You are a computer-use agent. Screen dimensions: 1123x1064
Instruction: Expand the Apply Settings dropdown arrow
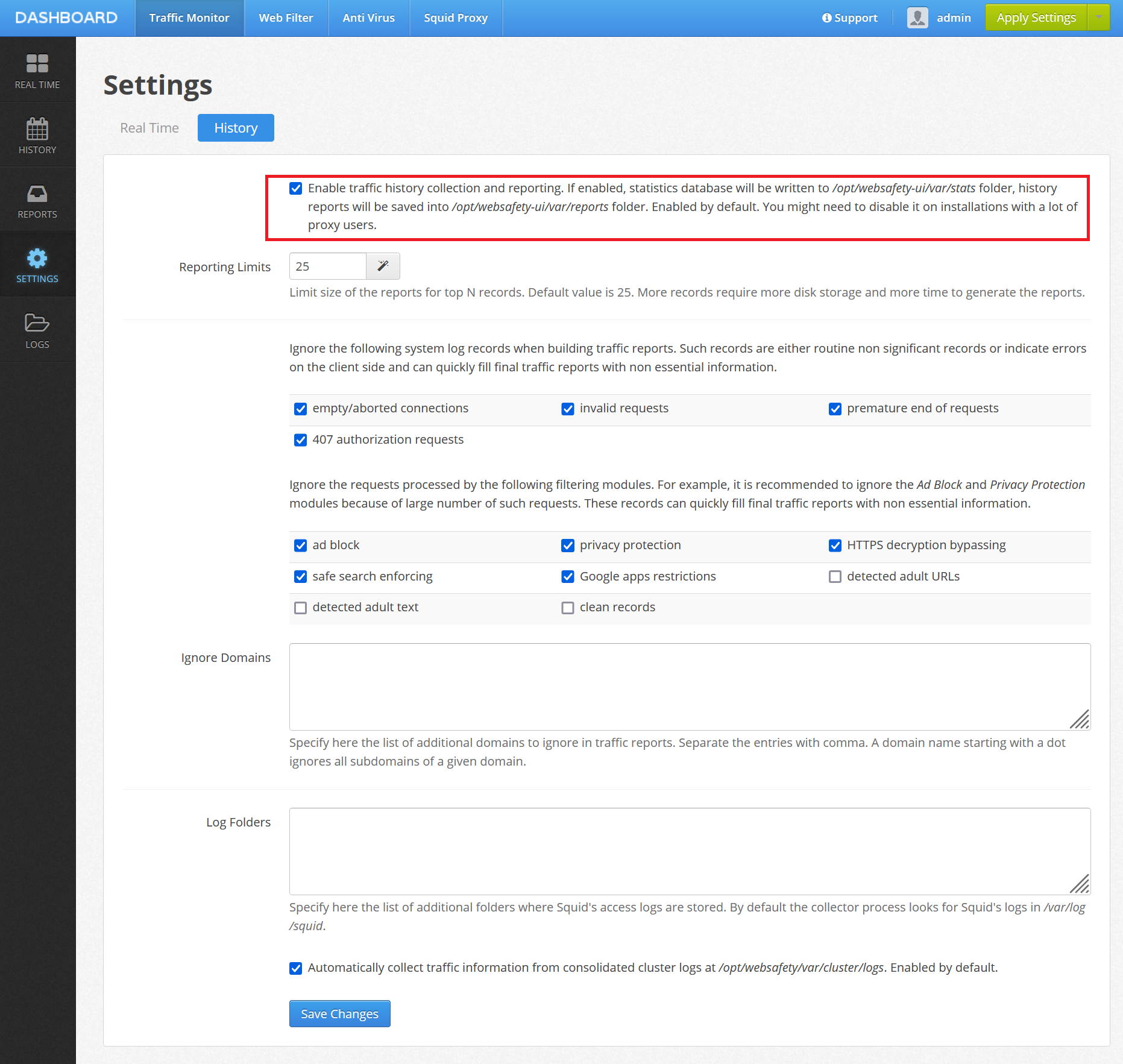(1099, 17)
